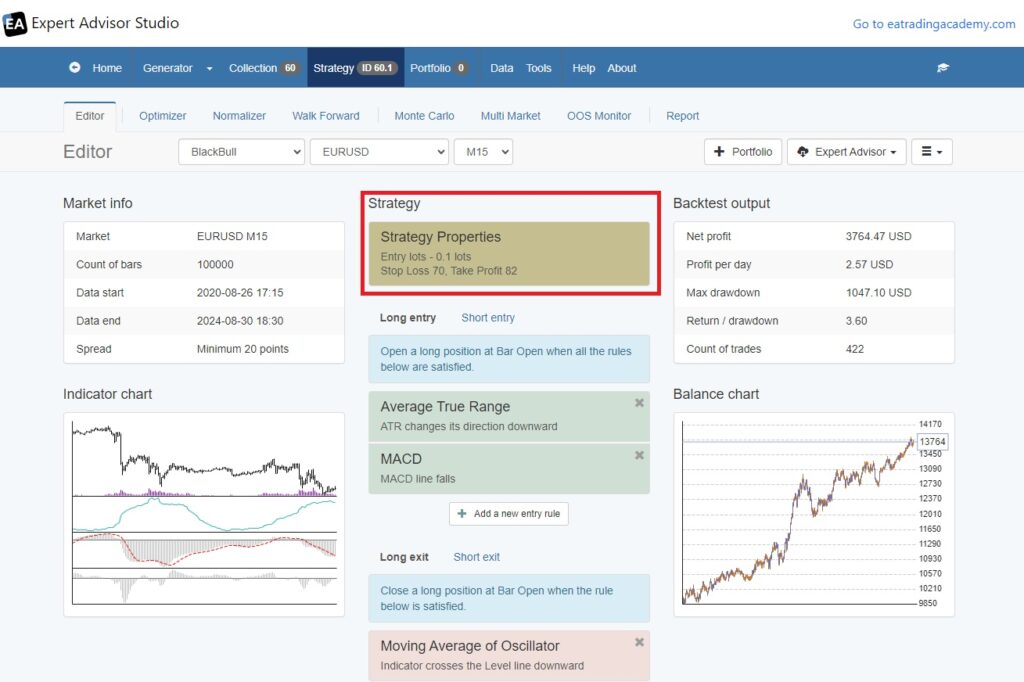Click Add a new entry rule
This screenshot has width=1024, height=682.
[x=509, y=513]
